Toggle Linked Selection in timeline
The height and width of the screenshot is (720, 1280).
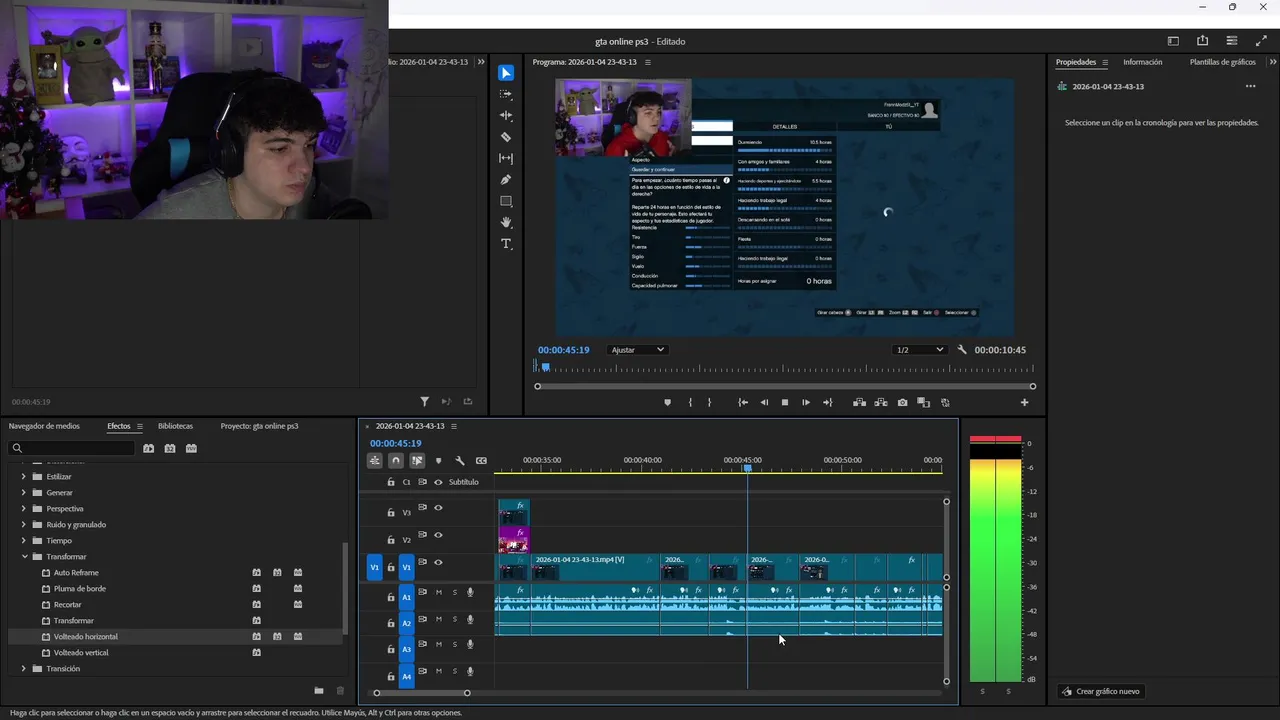417,461
